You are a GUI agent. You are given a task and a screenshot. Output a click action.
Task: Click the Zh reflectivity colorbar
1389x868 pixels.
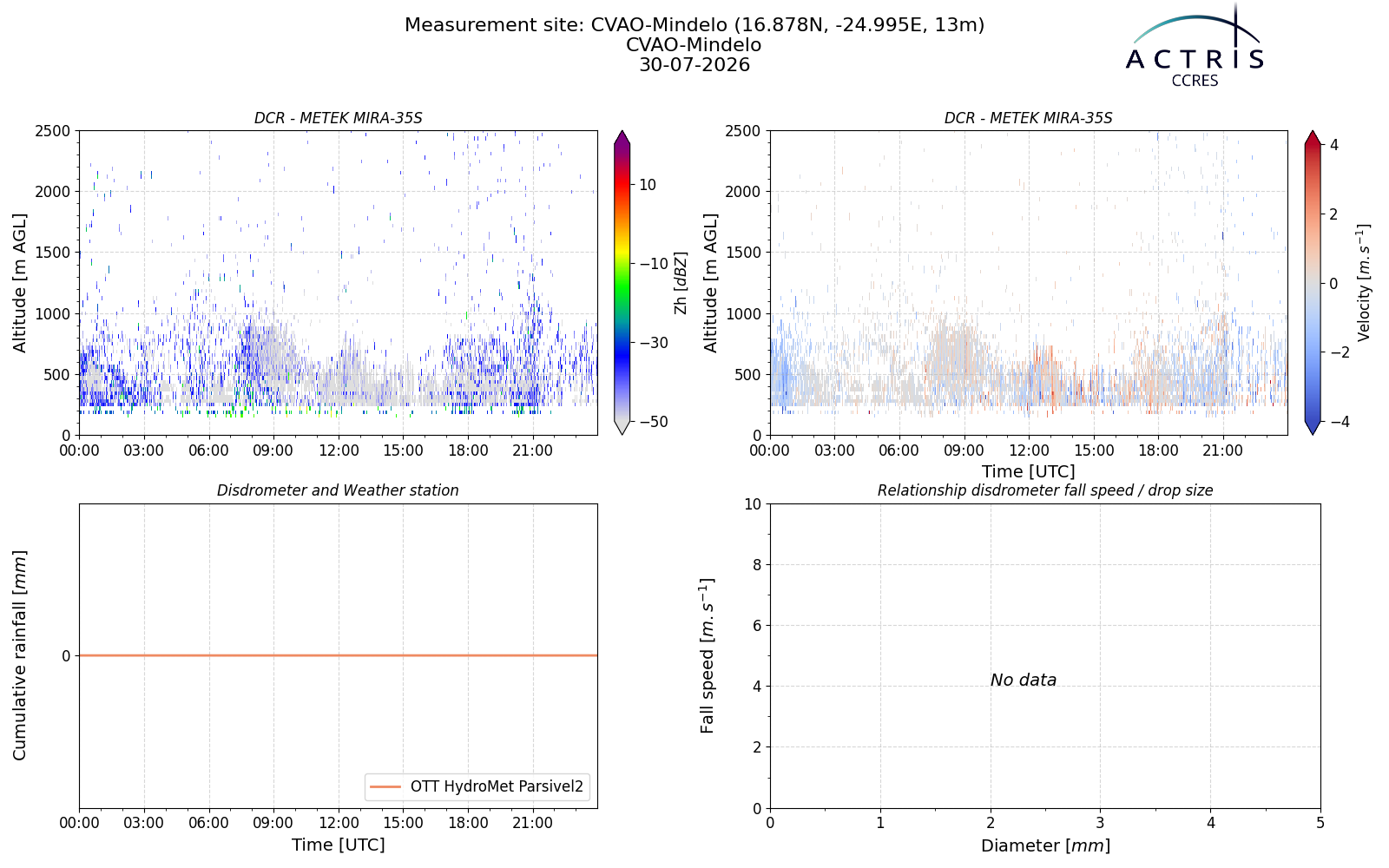click(x=622, y=282)
